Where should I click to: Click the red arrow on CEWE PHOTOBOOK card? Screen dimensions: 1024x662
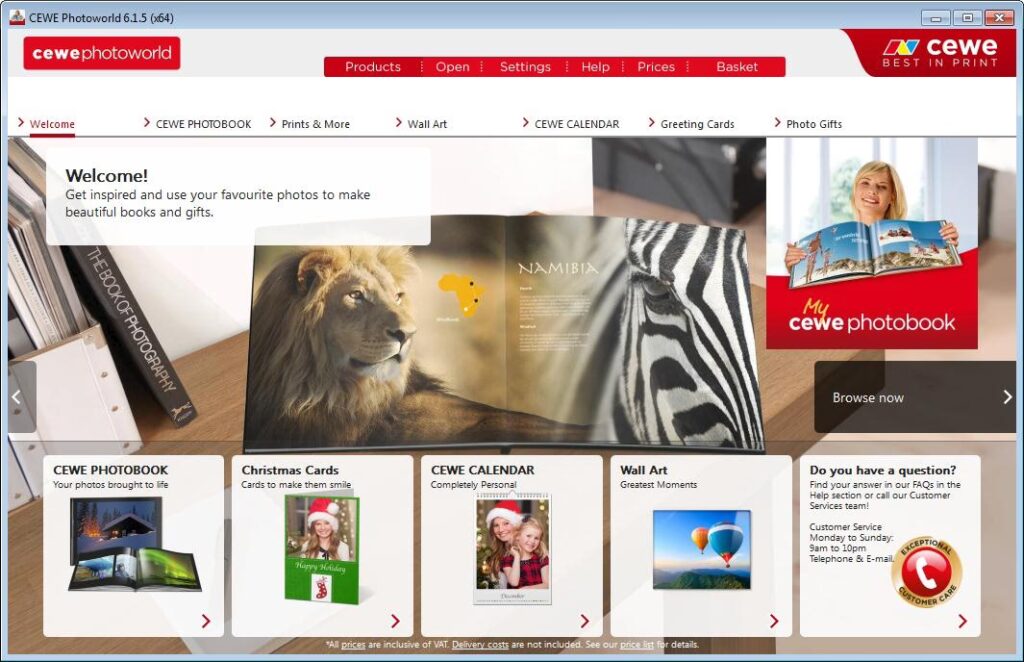206,621
